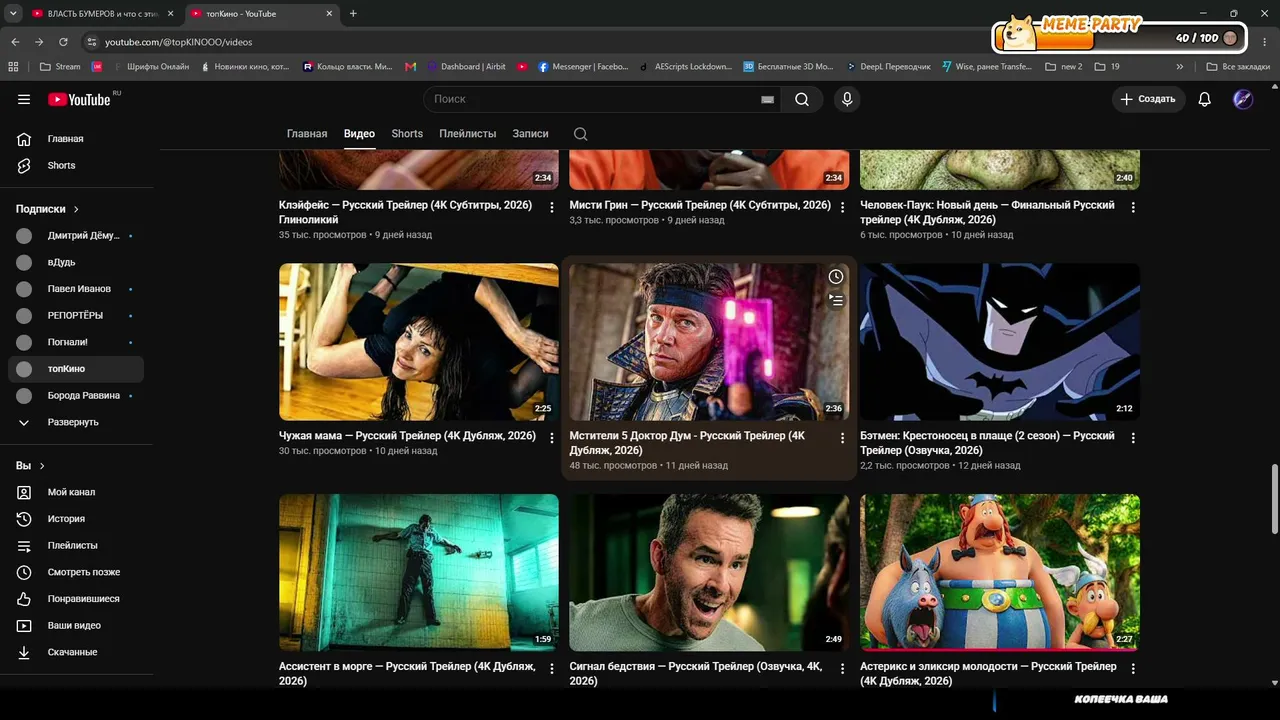Select the Видео channel tab
The width and height of the screenshot is (1280, 720).
click(x=359, y=134)
